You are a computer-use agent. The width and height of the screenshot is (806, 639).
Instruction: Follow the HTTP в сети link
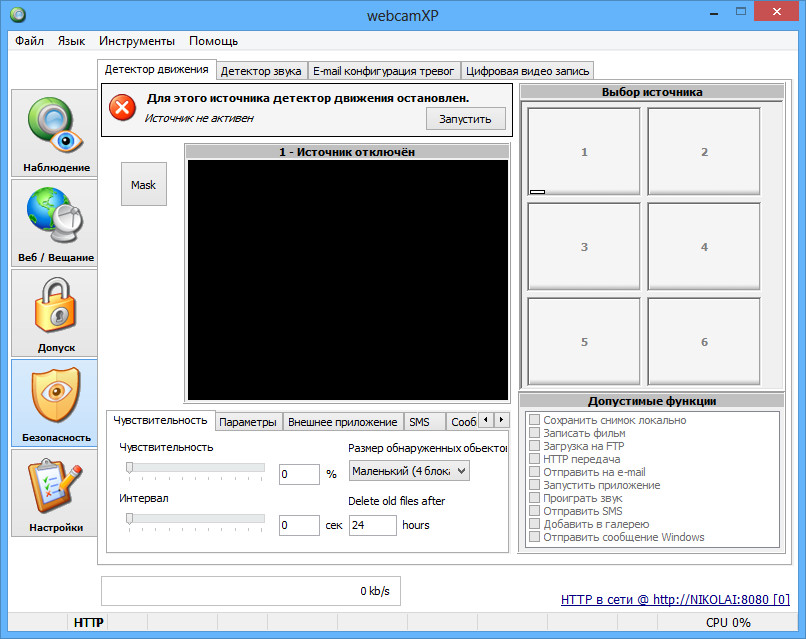pos(675,600)
